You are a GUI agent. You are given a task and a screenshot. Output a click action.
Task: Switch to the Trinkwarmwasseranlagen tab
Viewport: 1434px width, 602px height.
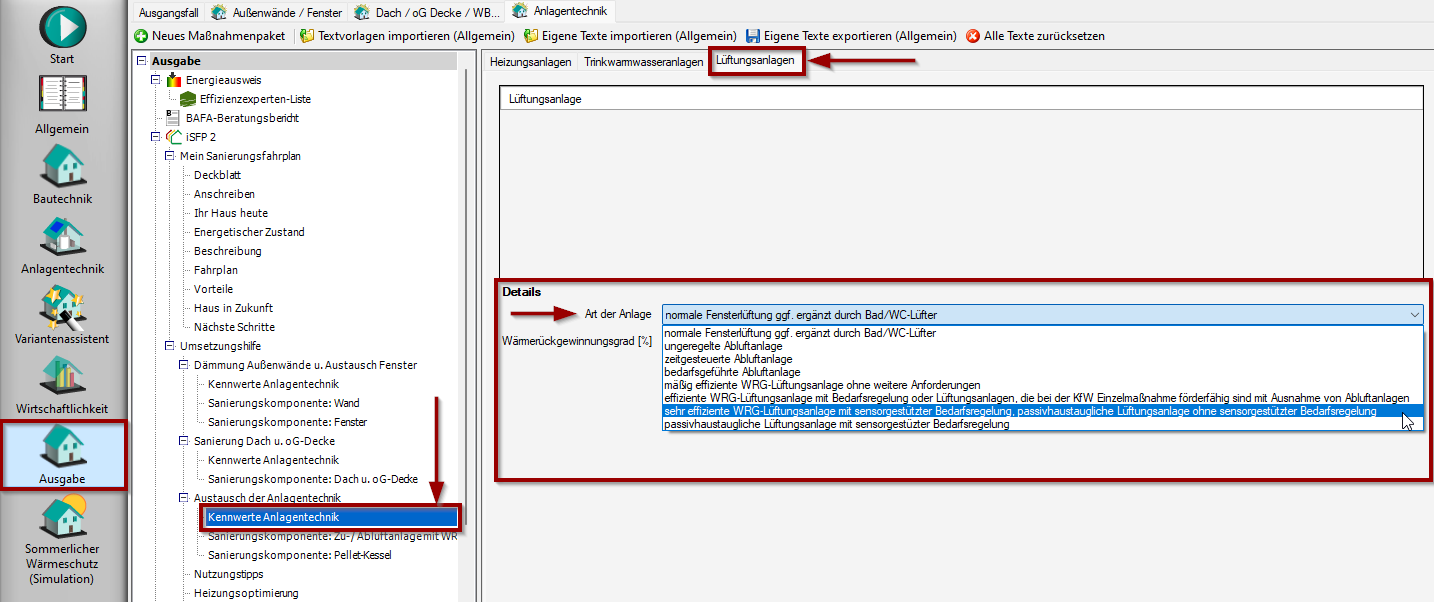[x=645, y=62]
